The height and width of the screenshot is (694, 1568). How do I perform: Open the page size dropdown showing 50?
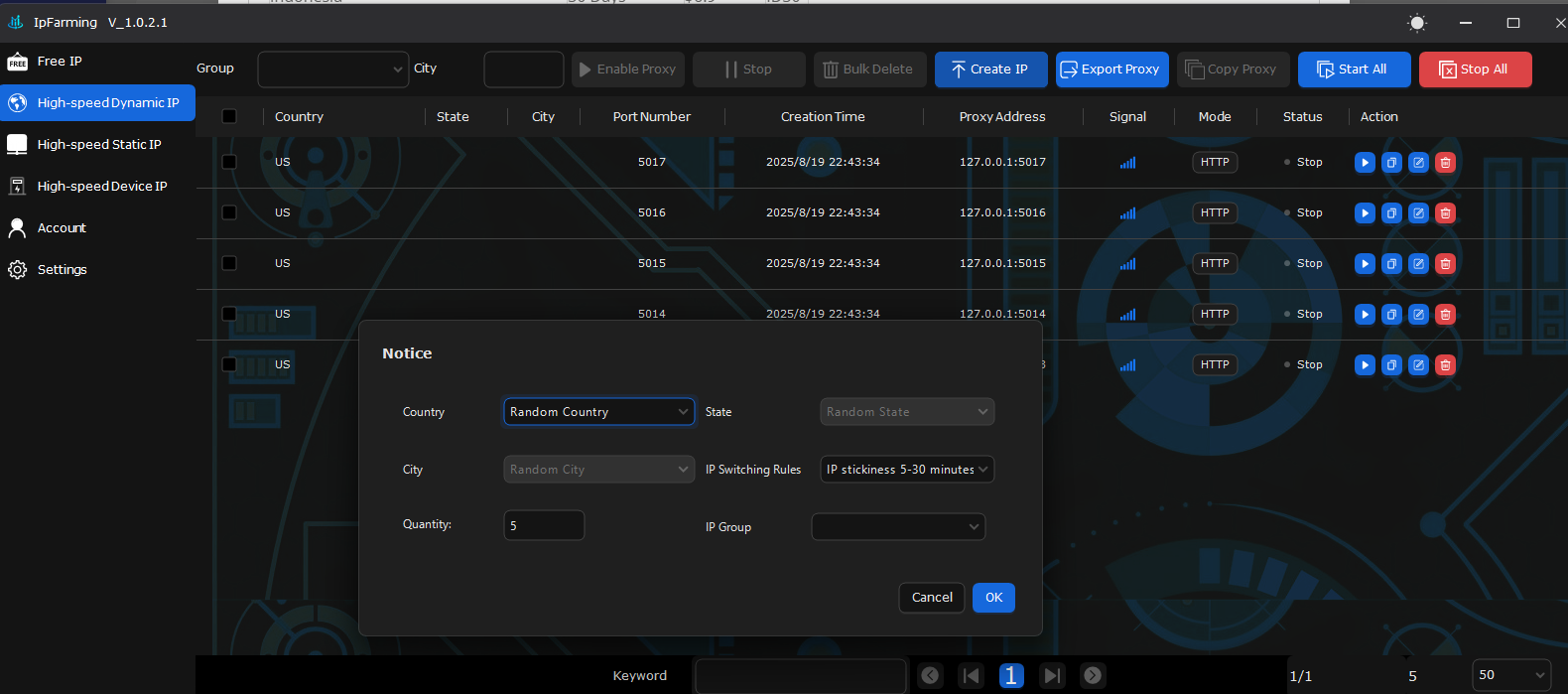(x=1511, y=675)
